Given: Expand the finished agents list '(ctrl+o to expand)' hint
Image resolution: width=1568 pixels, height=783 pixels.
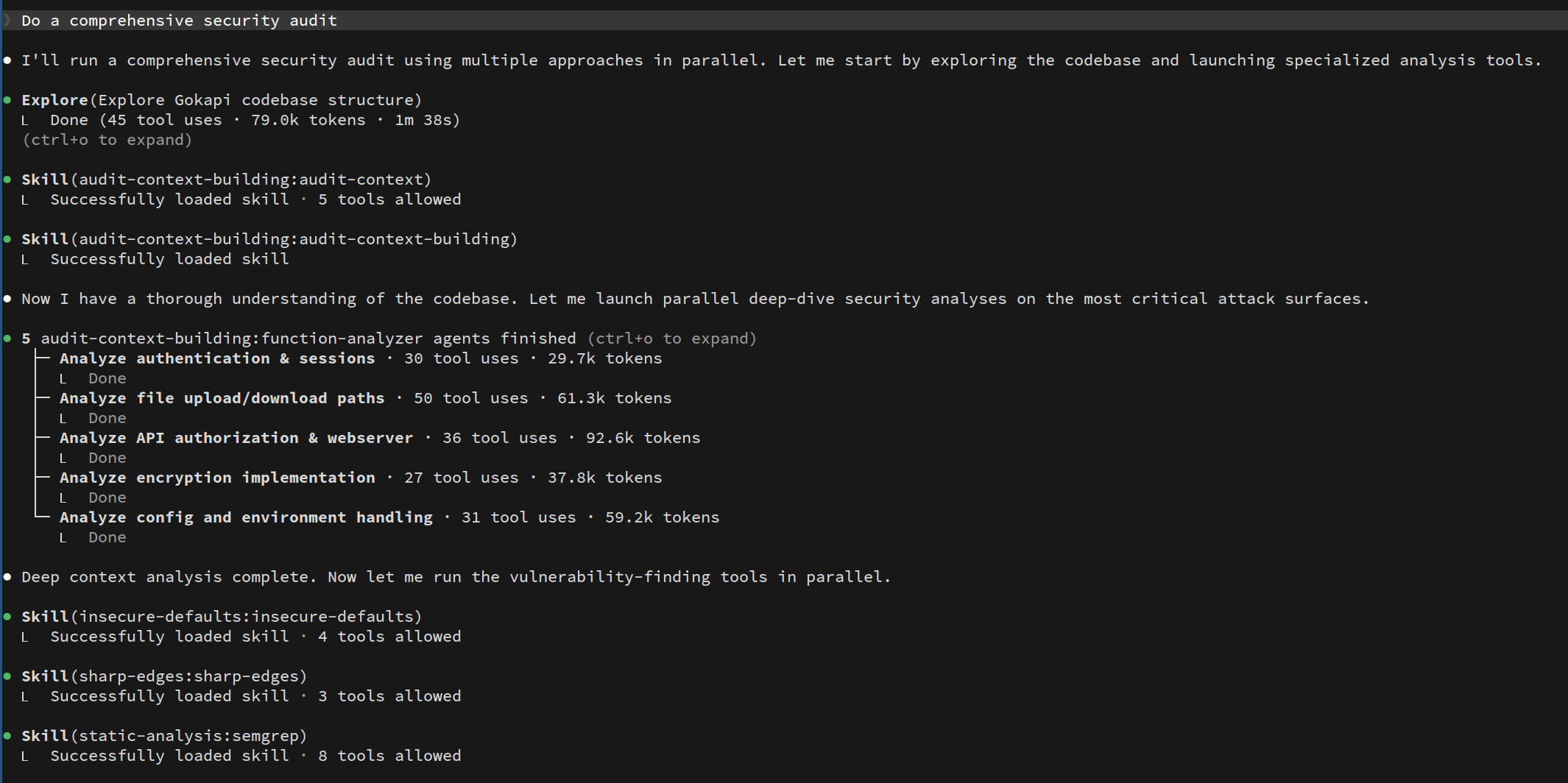Looking at the screenshot, I should pos(672,339).
